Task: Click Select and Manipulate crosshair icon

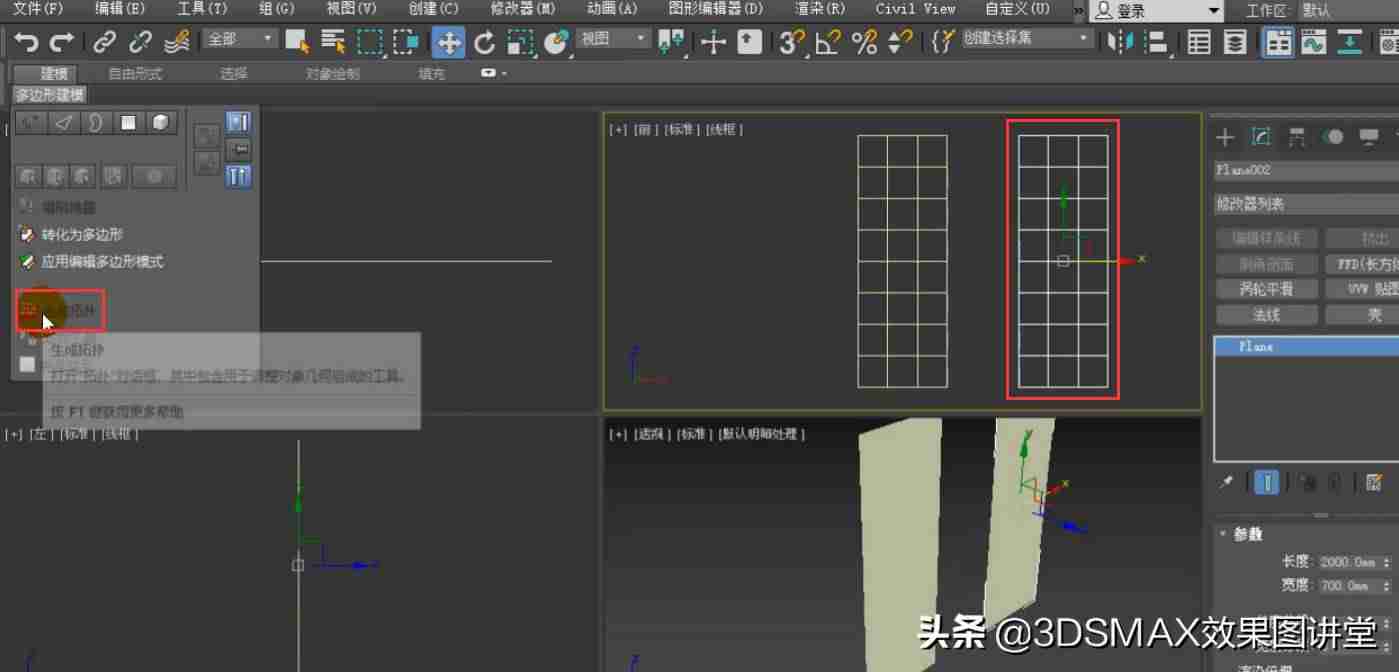Action: pyautogui.click(x=713, y=42)
